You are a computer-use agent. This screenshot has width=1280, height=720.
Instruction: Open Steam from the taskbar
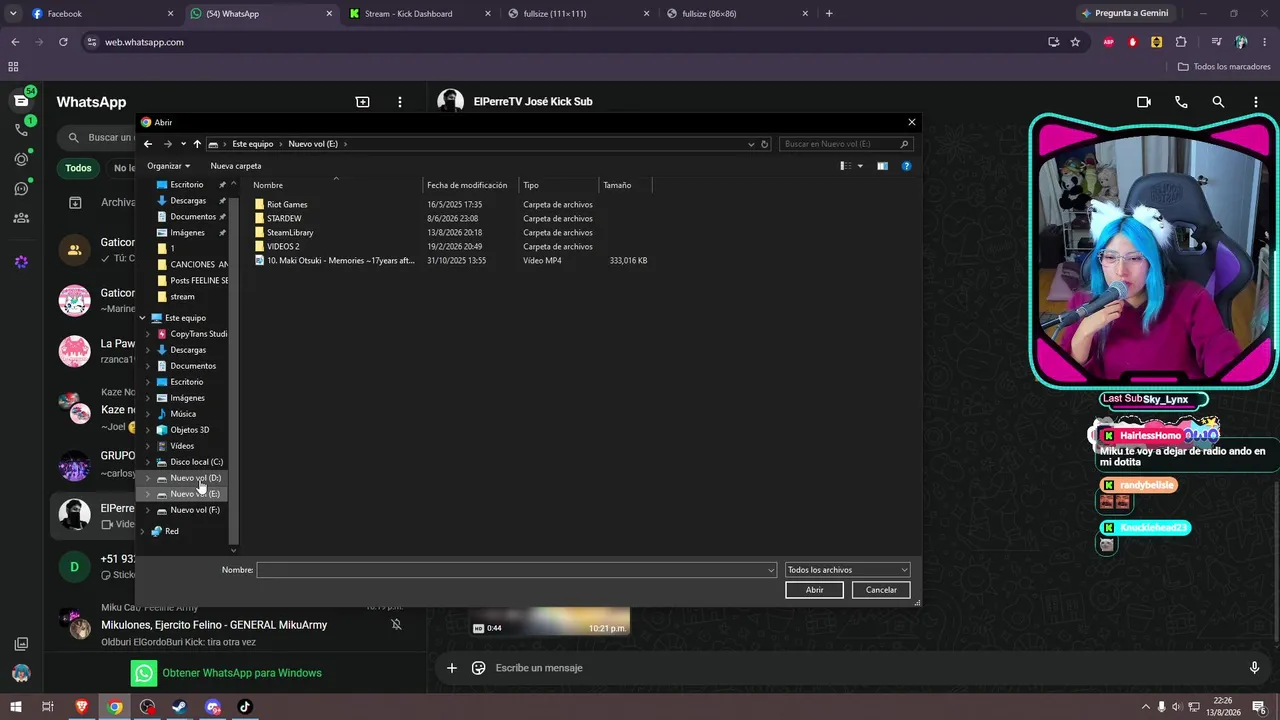[x=180, y=707]
